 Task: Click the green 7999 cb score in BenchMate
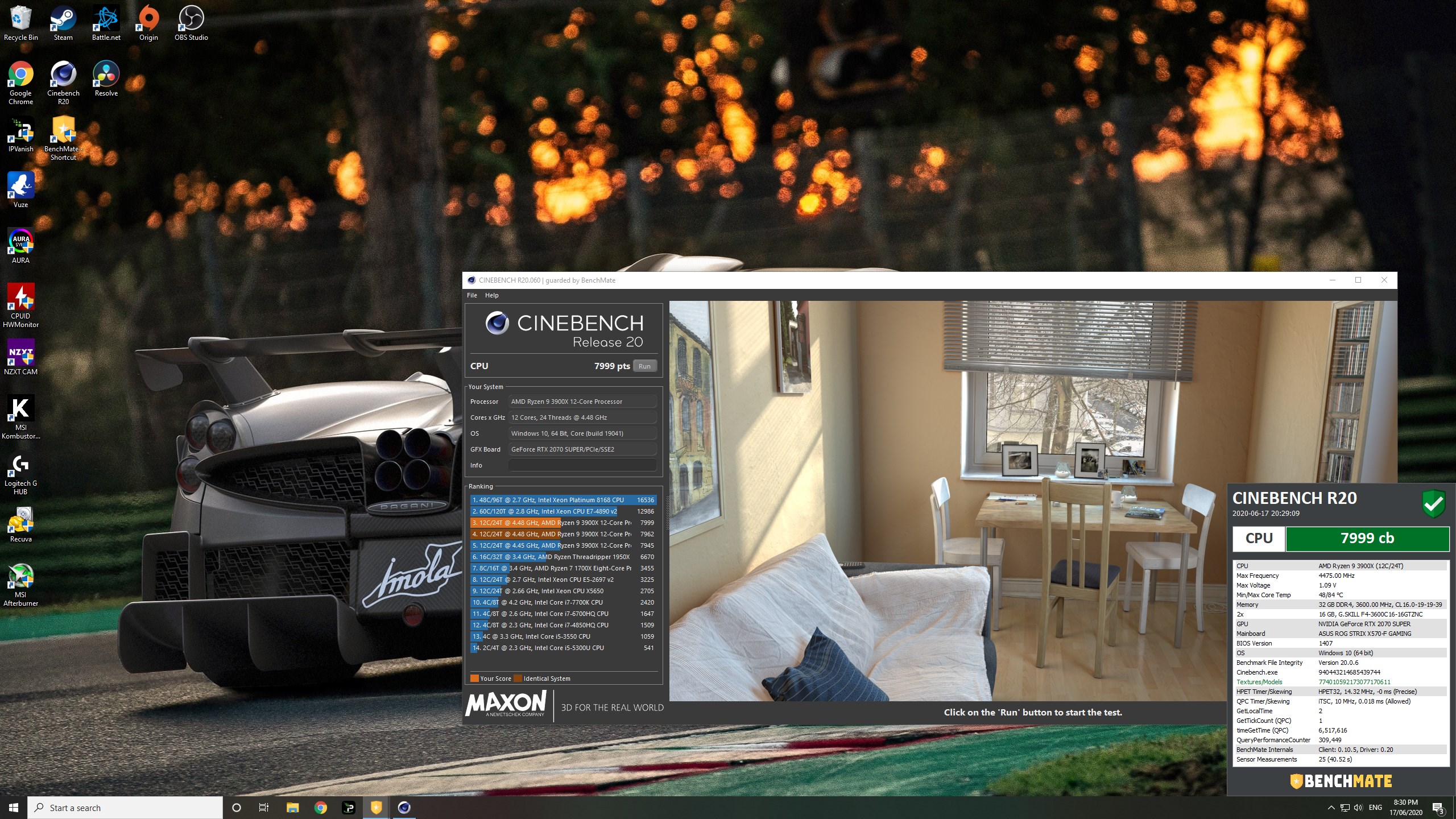1367,539
